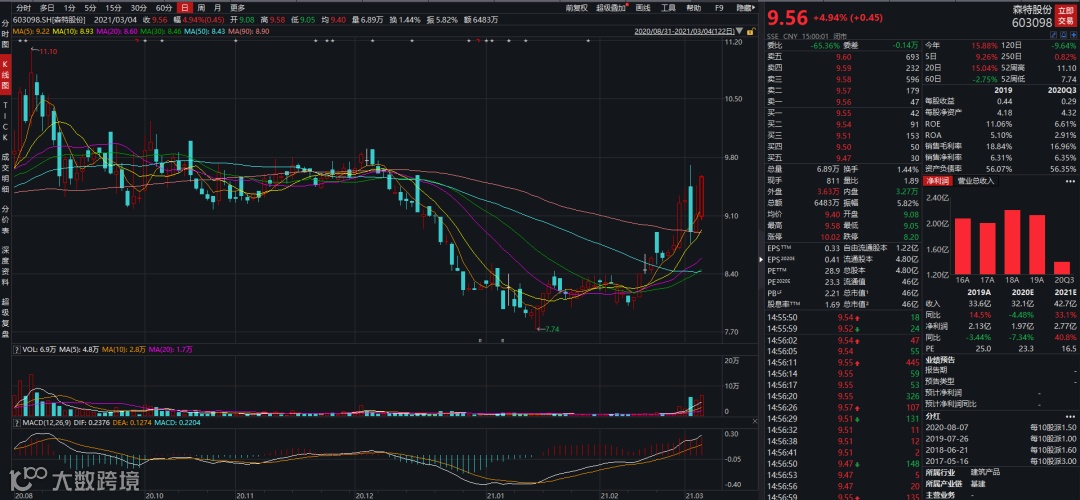Click the 卖一 9.56 order book row
The height and width of the screenshot is (500, 1080).
843,101
